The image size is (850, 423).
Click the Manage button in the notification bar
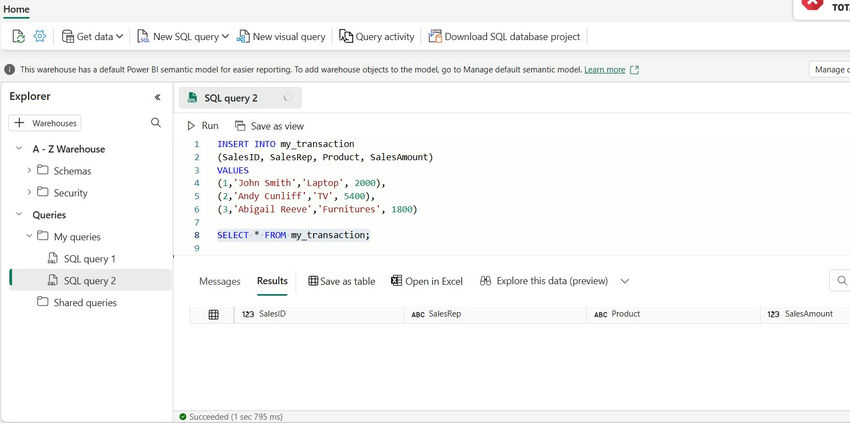coord(829,69)
